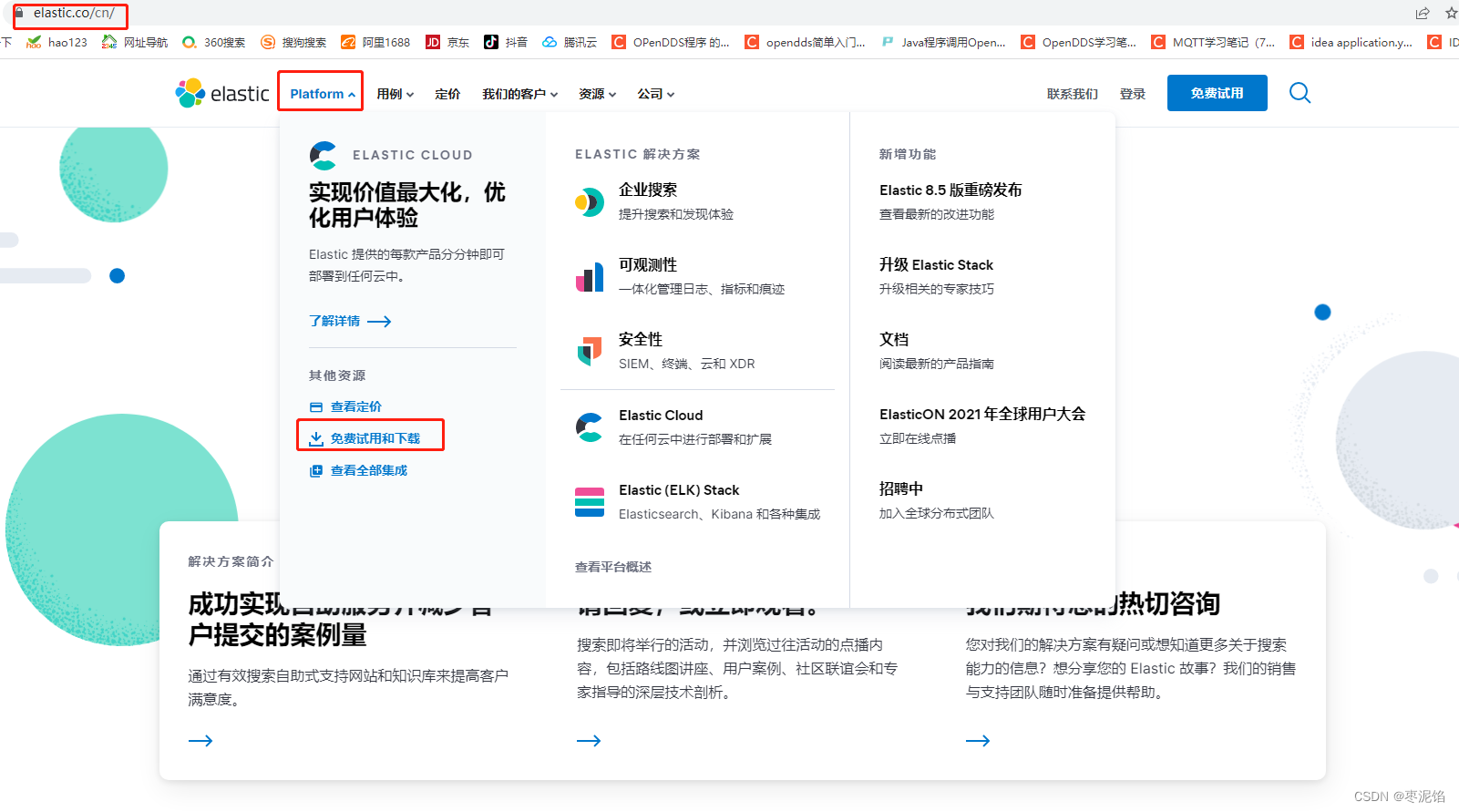Open the OPenDDS程序 bookmark

pyautogui.click(x=671, y=42)
